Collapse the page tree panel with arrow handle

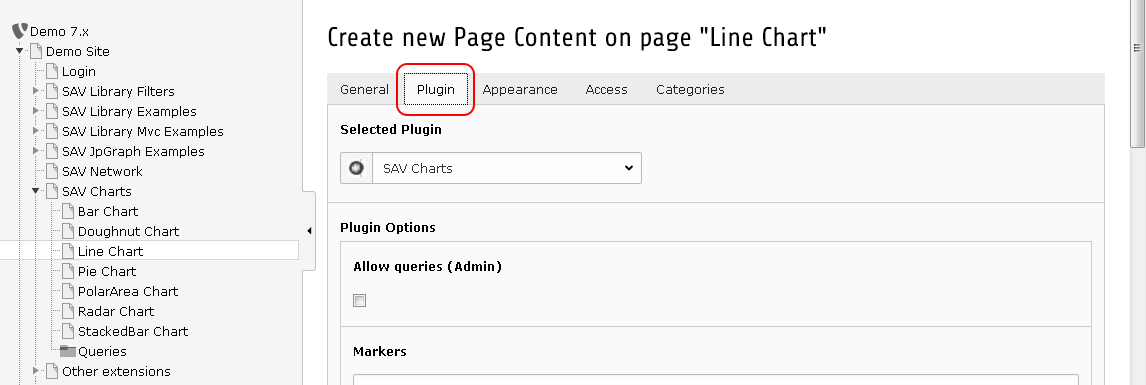pyautogui.click(x=309, y=231)
